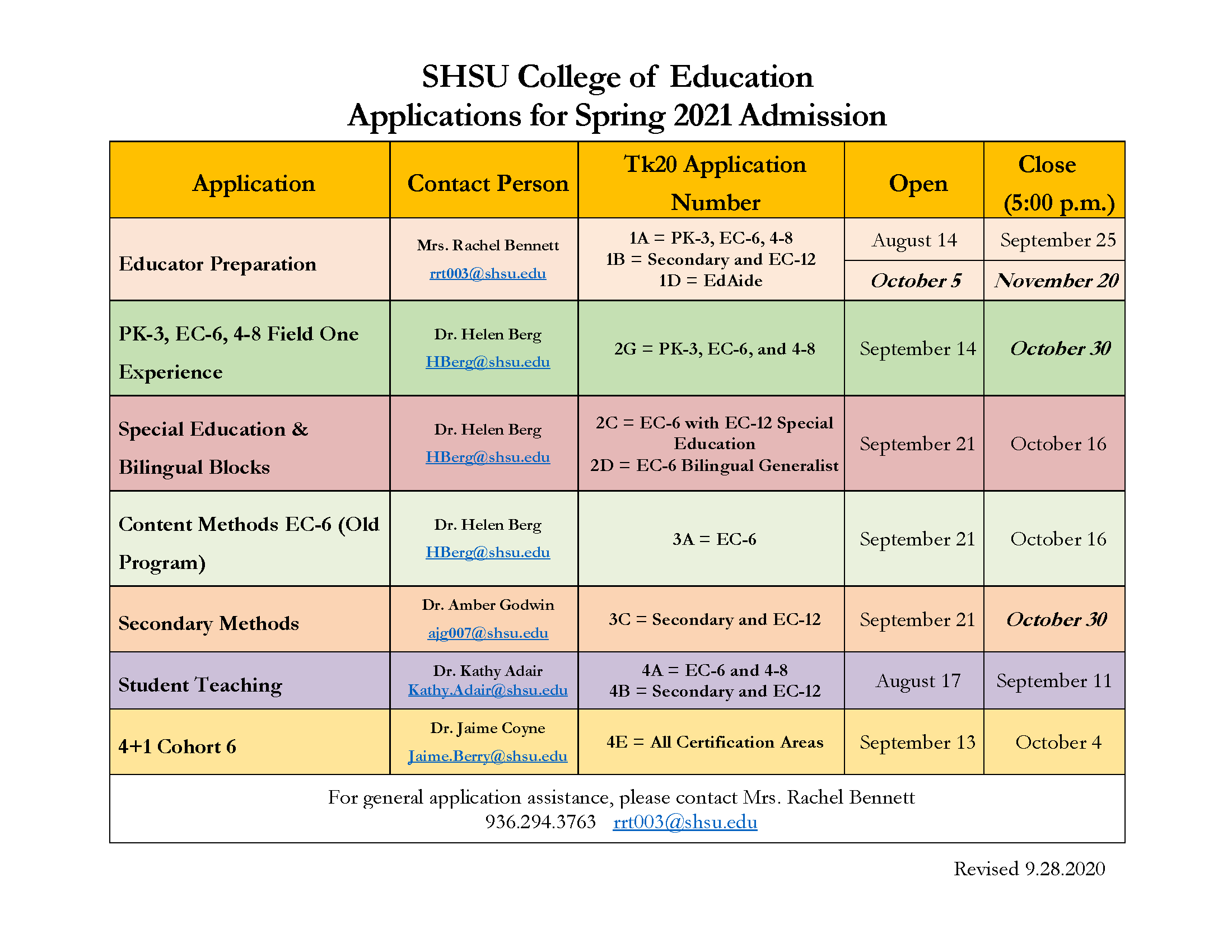Image resolution: width=1232 pixels, height=952 pixels.
Task: Click '2D = EC-6 Bilingual Generalist' line
Action: pyautogui.click(x=714, y=465)
